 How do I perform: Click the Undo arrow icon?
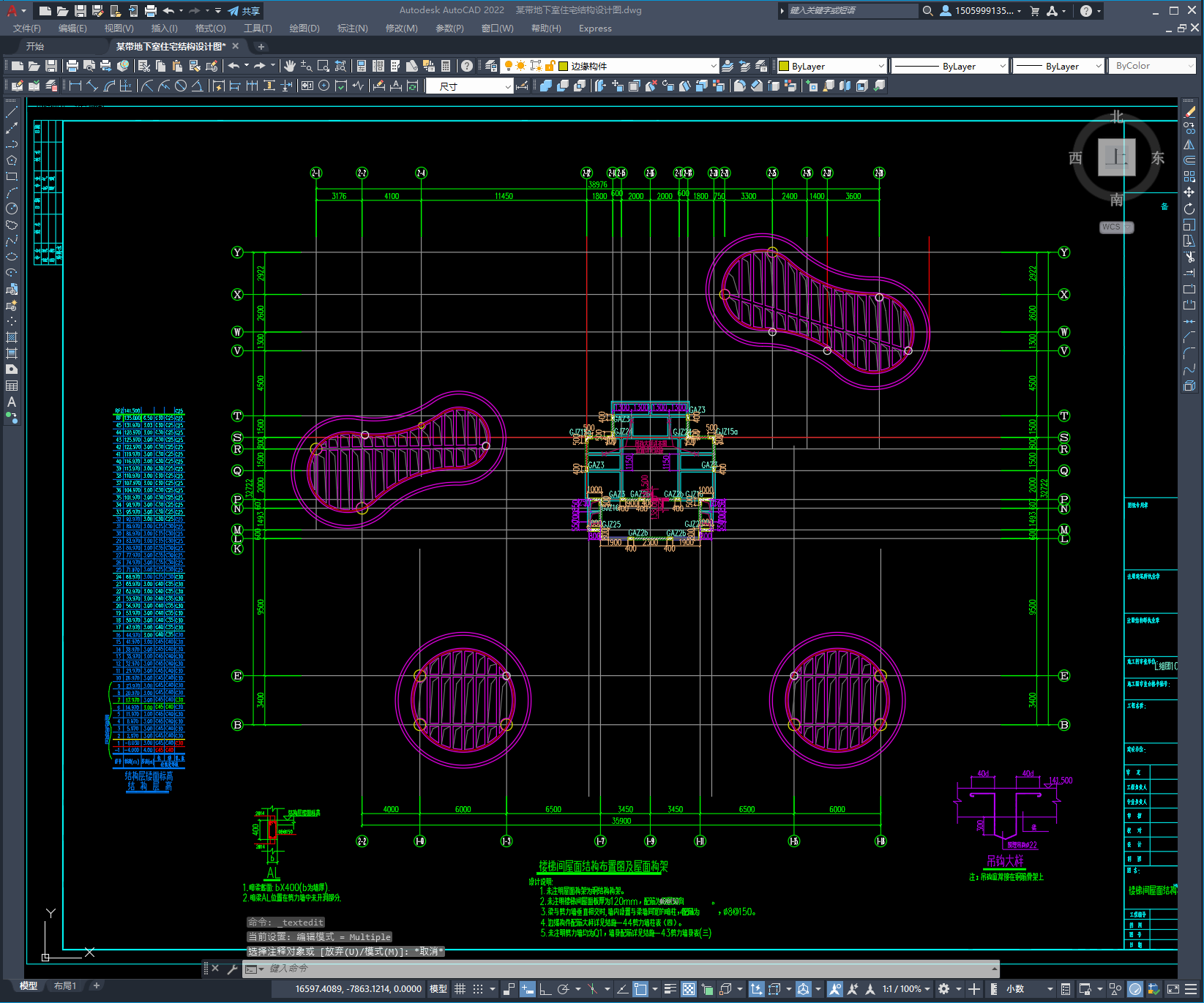(x=233, y=66)
